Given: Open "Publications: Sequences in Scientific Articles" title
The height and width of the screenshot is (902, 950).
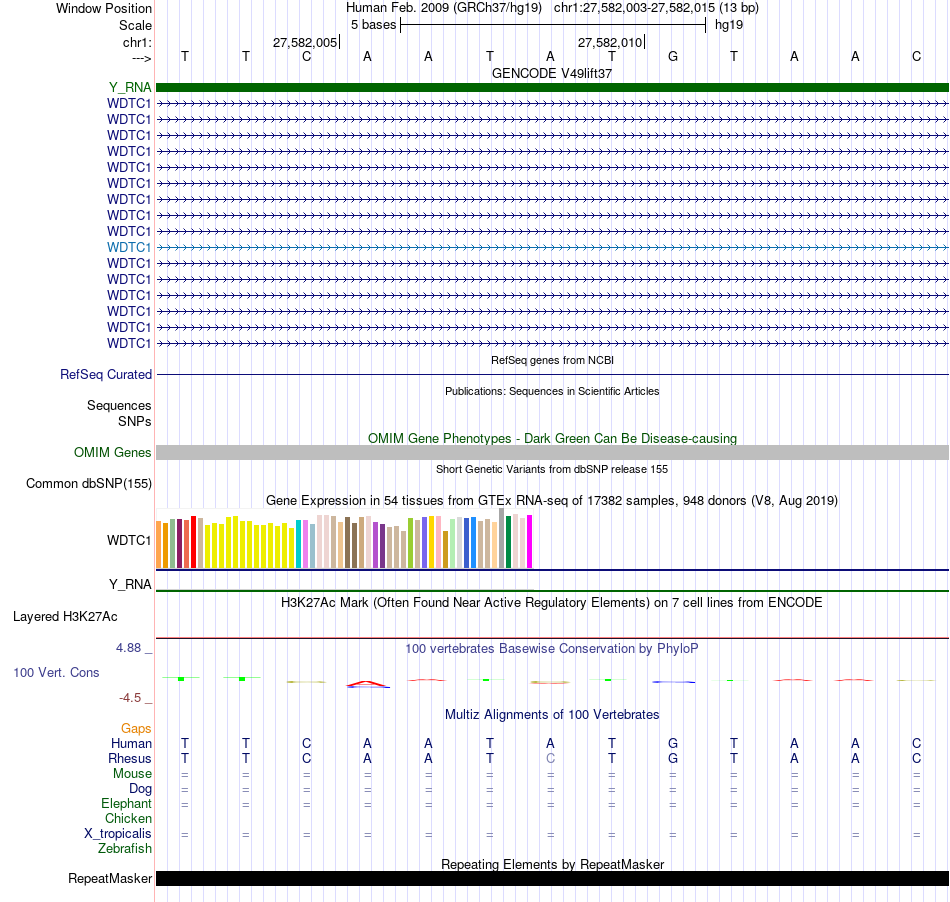Looking at the screenshot, I should click(x=552, y=391).
